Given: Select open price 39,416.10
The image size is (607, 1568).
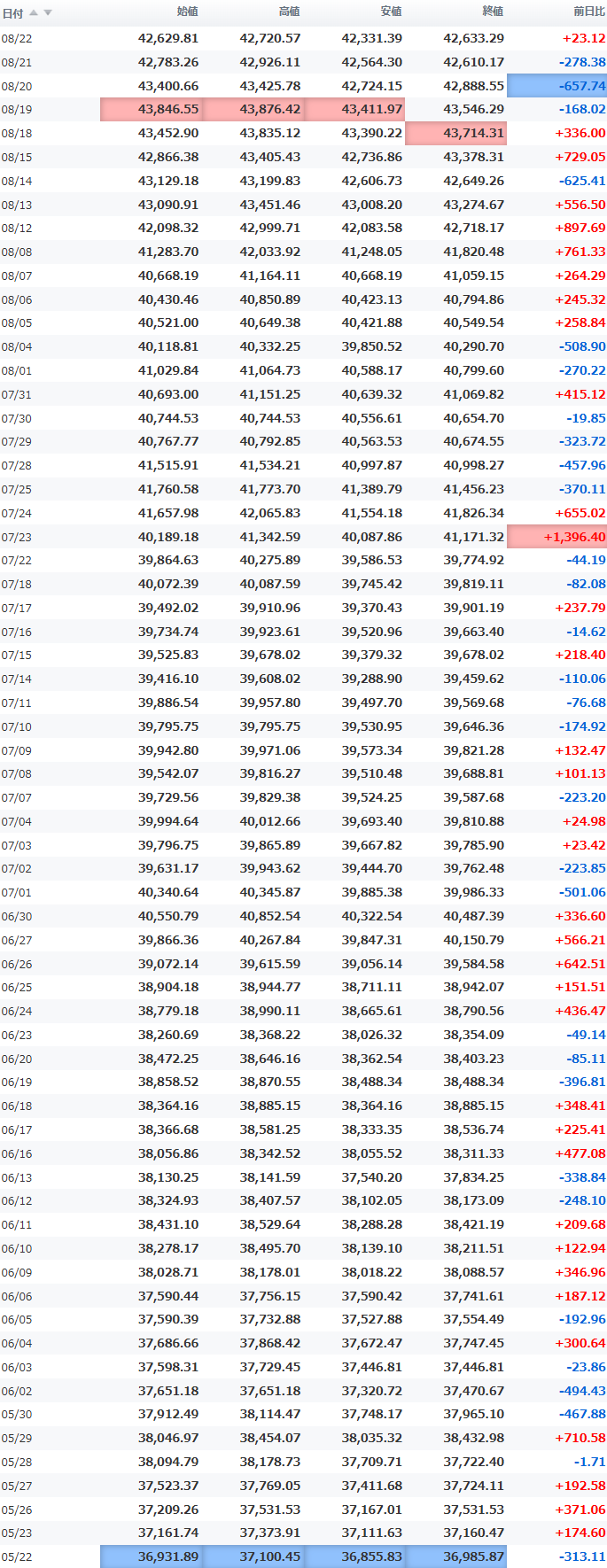Looking at the screenshot, I should pyautogui.click(x=168, y=679).
